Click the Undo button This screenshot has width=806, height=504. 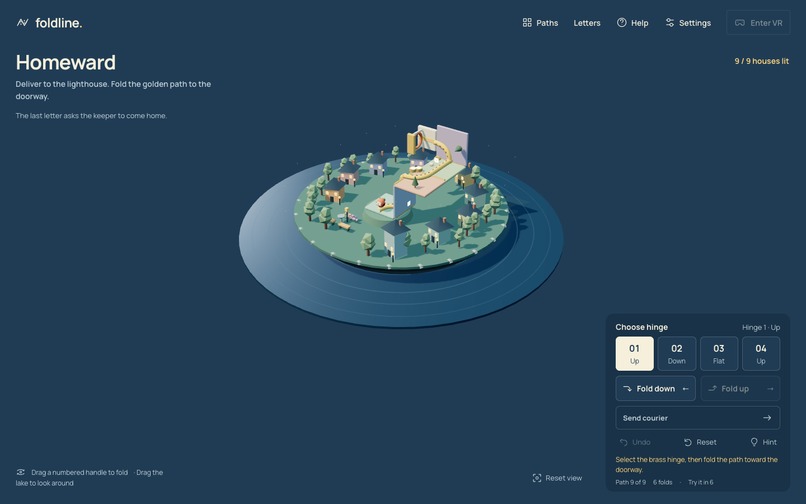click(x=635, y=442)
